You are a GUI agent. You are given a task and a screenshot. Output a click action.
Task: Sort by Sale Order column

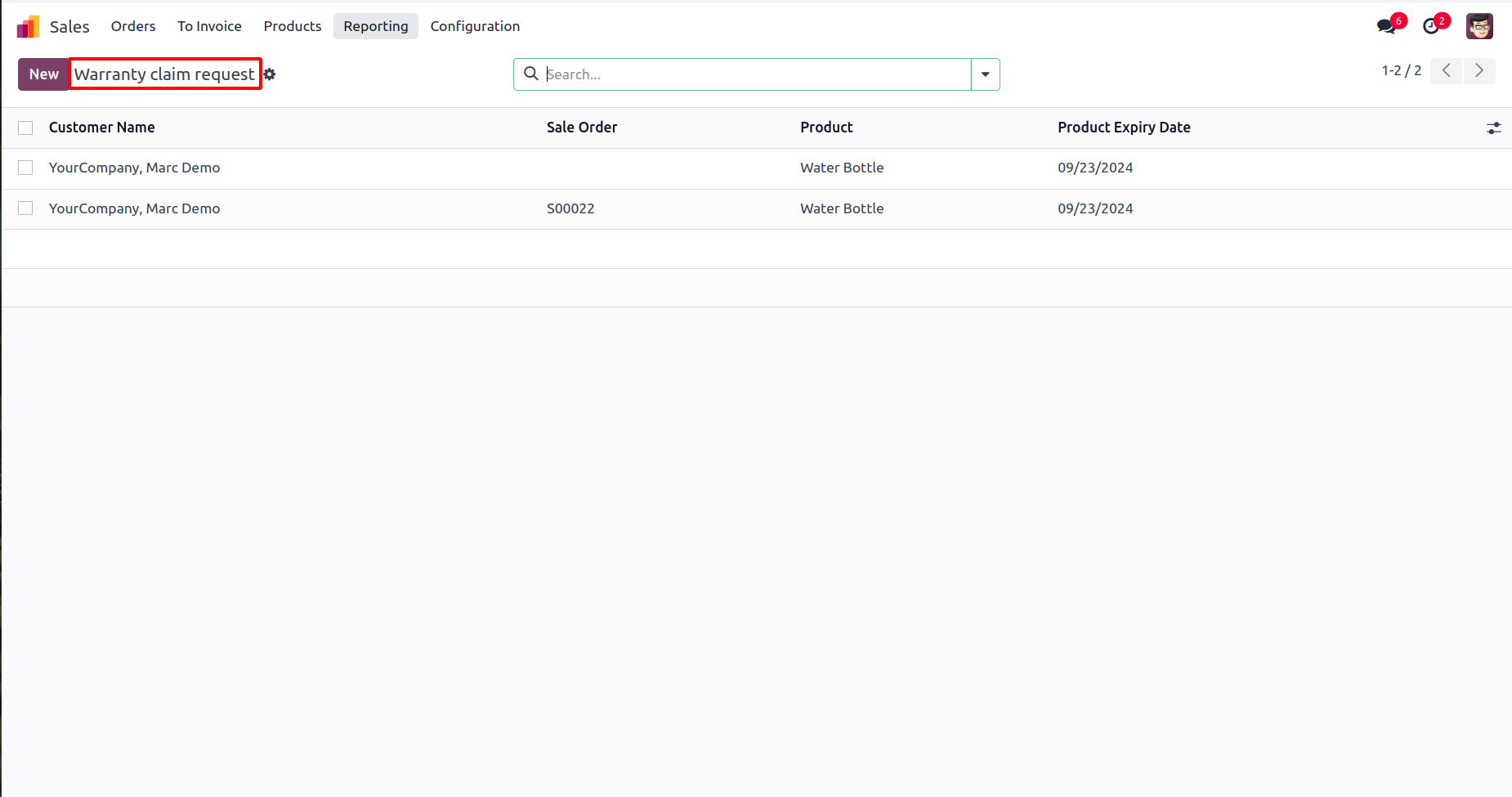point(582,128)
